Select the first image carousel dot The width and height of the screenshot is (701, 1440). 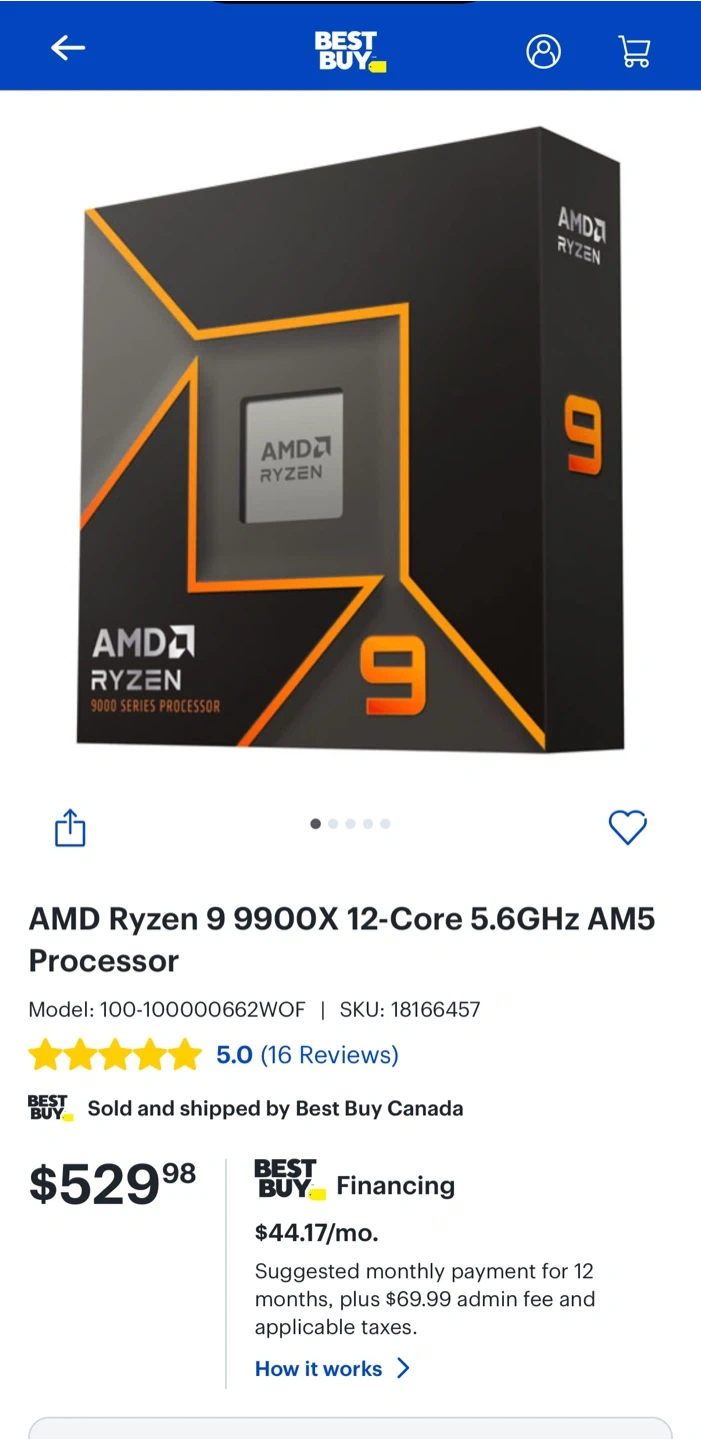coord(316,824)
